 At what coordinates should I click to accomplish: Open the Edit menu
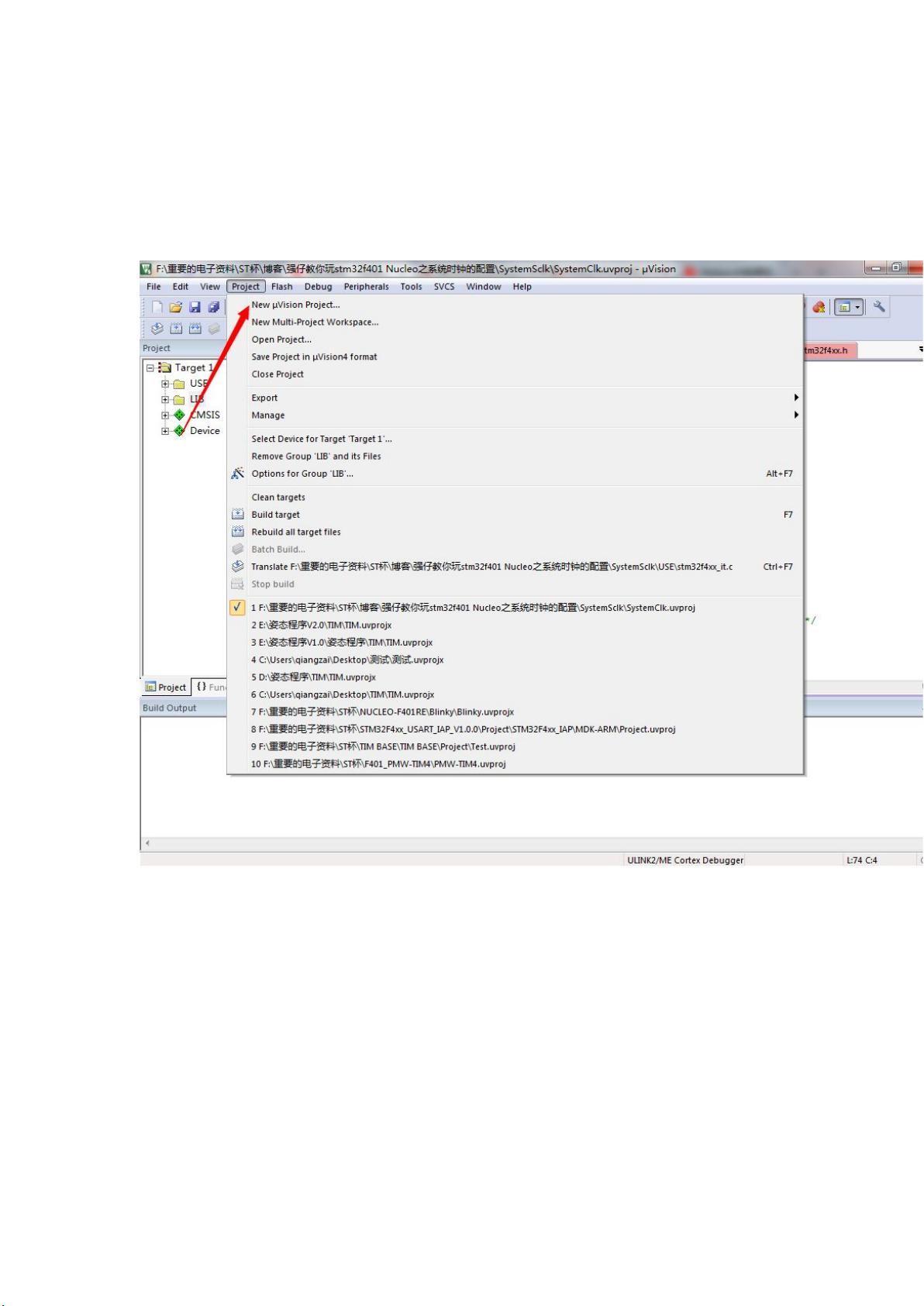tap(181, 287)
